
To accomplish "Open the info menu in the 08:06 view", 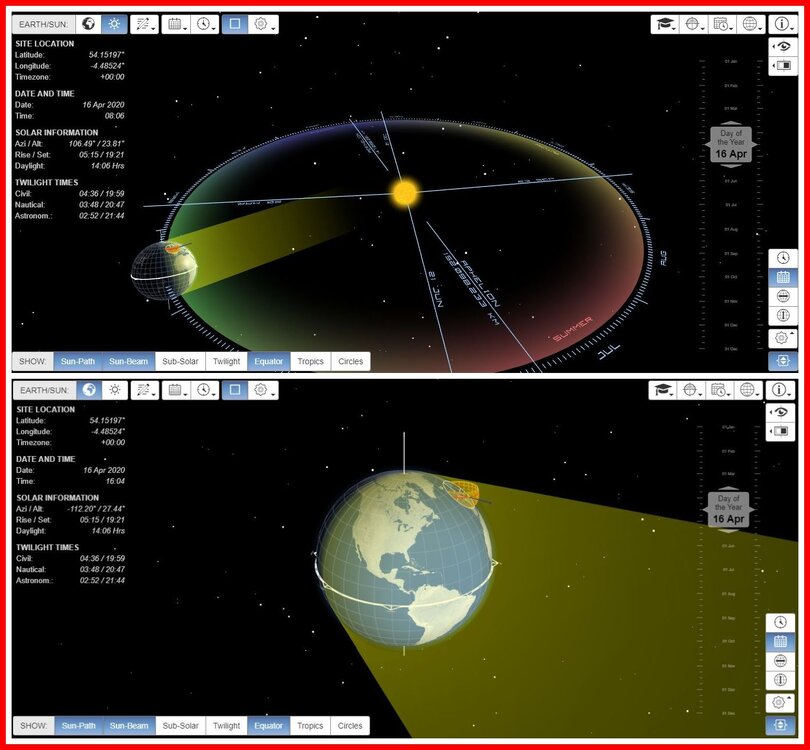I will 783,24.
